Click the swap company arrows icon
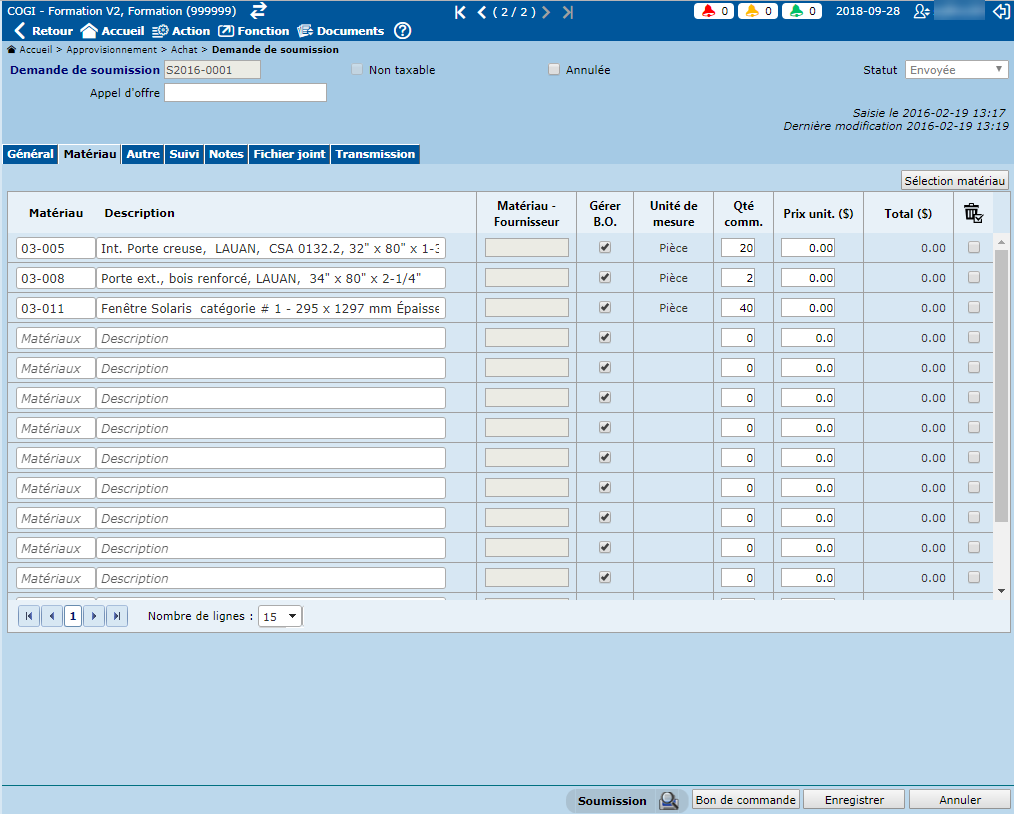Viewport: 1014px width, 814px height. [x=258, y=11]
